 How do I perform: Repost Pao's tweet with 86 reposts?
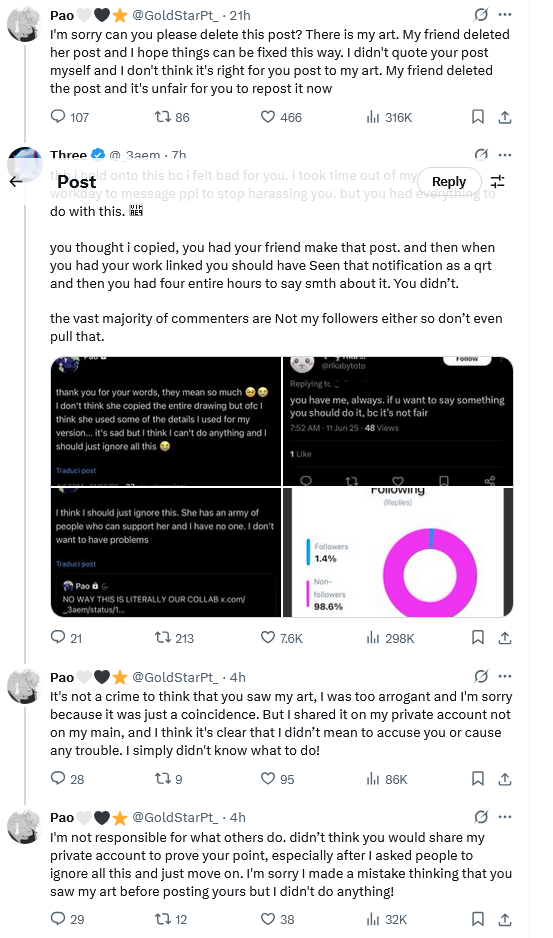(172, 117)
